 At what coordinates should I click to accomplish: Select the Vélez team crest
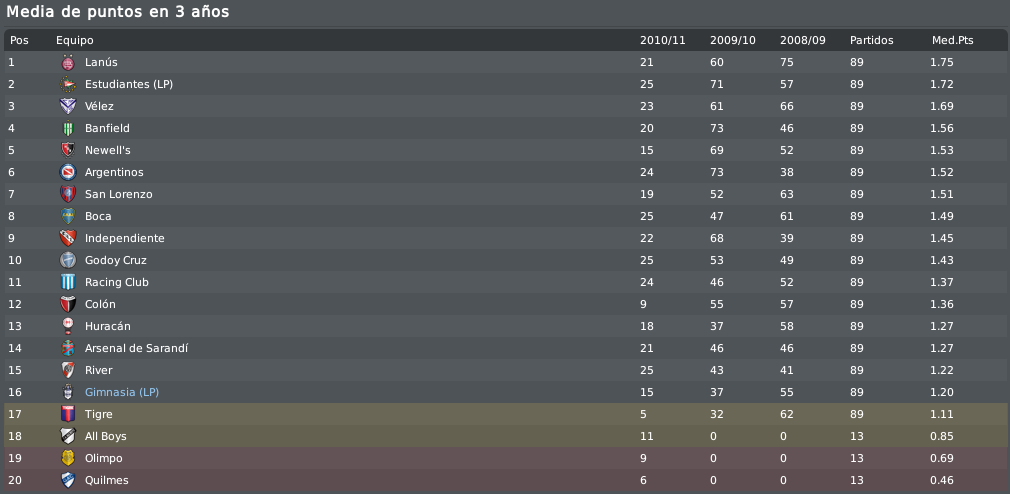point(68,106)
